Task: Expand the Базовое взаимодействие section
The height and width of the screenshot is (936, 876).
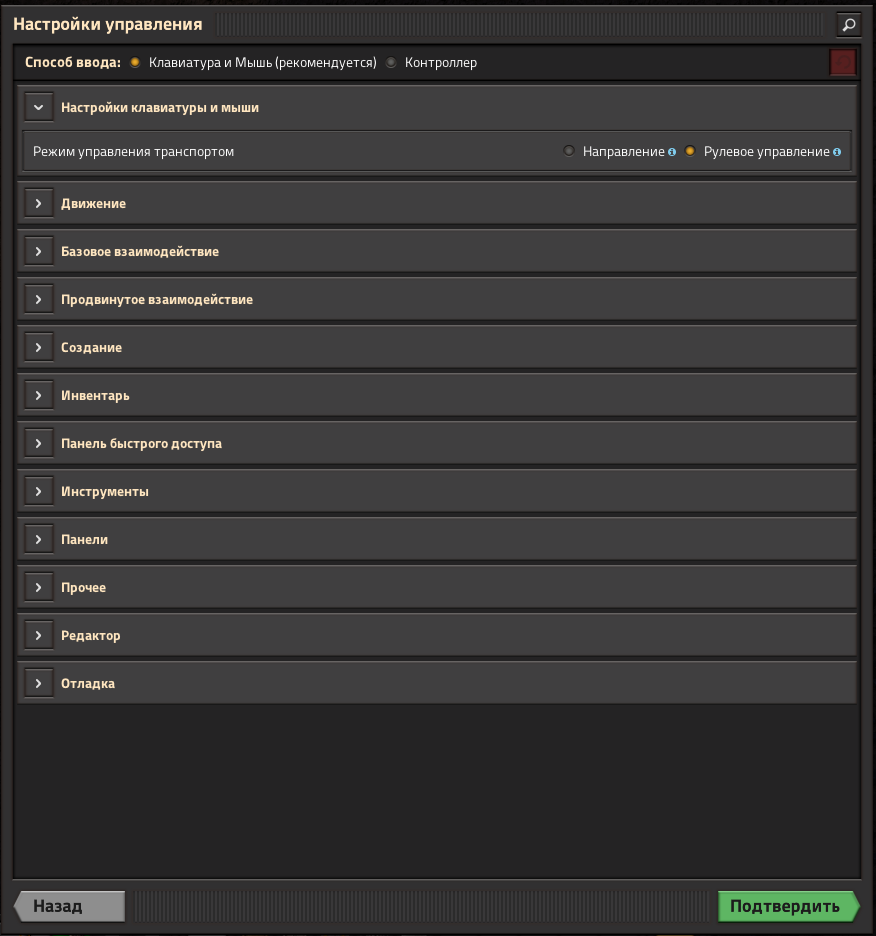Action: coord(39,251)
